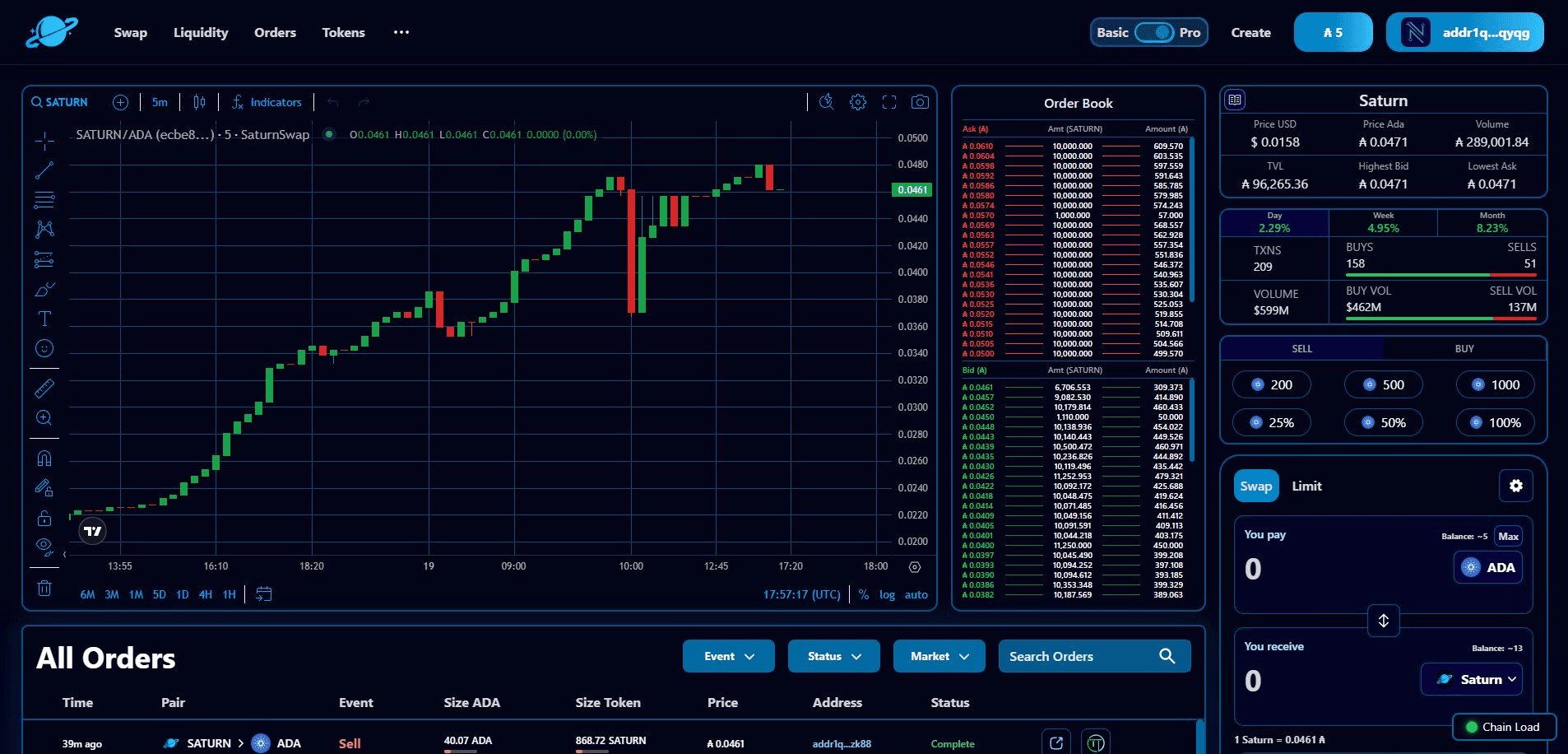This screenshot has width=1568, height=754.
Task: Delete drawings with the trash icon
Action: [45, 588]
